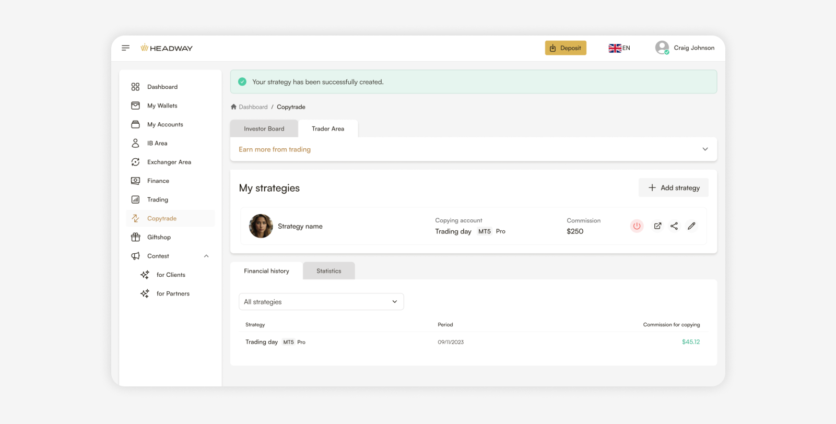Go to Exchanger Area in sidebar
The width and height of the screenshot is (836, 424).
tap(168, 162)
